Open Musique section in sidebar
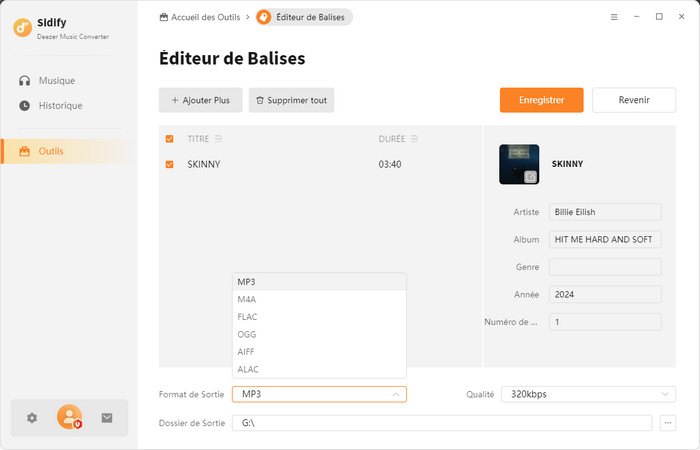700x450 pixels. click(x=56, y=80)
